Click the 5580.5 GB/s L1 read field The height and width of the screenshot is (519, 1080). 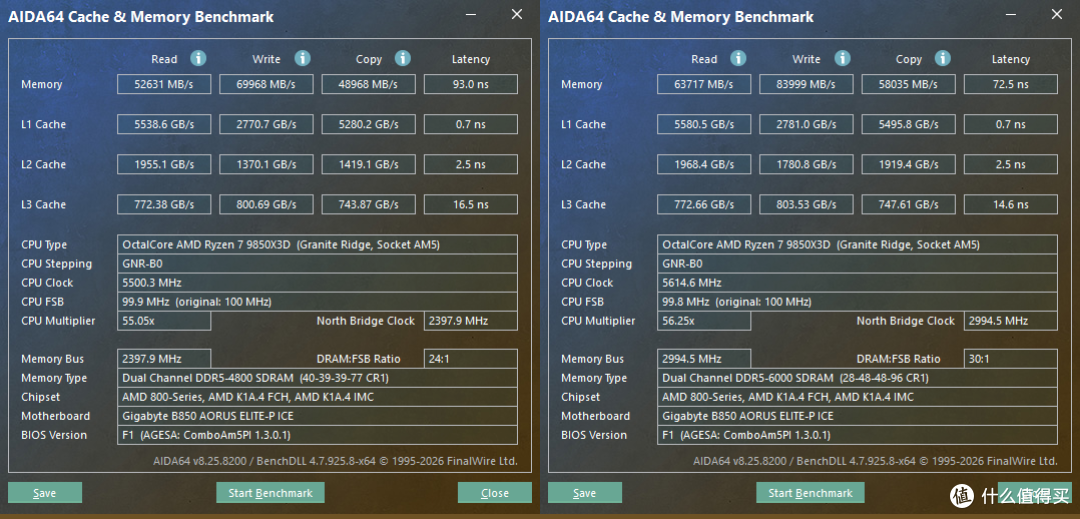[x=704, y=125]
